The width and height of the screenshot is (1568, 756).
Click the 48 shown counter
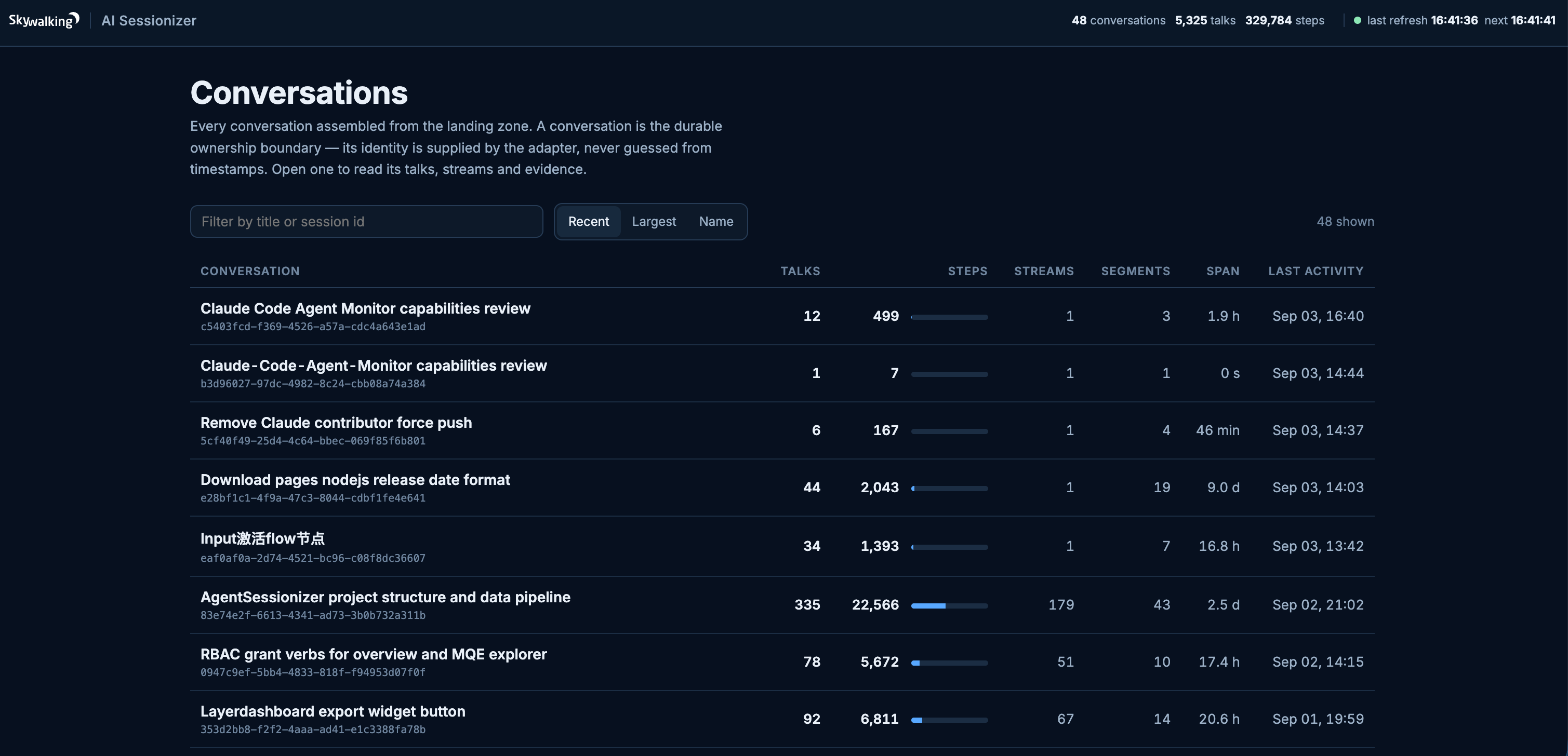point(1345,221)
